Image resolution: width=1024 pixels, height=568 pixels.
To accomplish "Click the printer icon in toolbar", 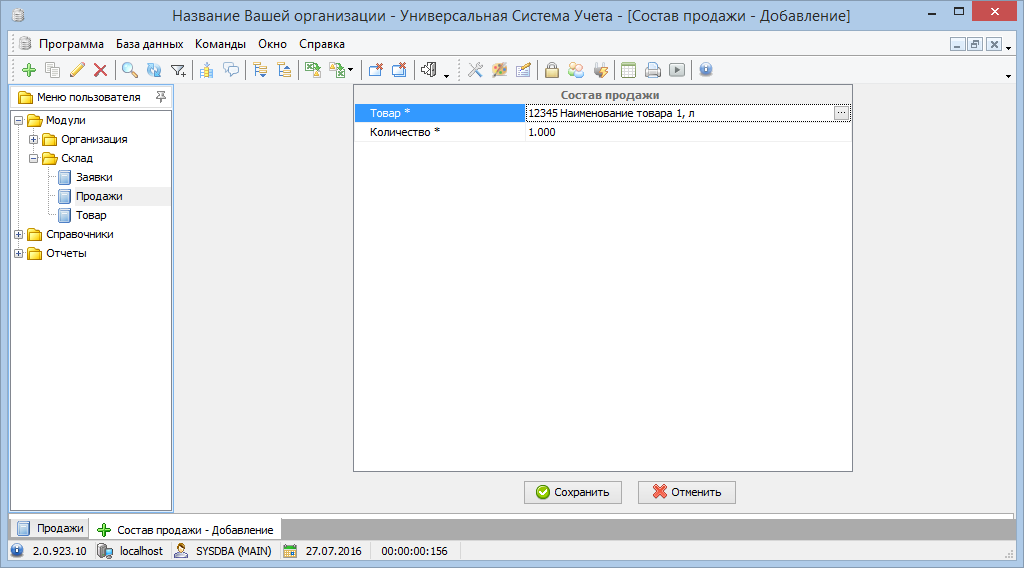I will coord(653,70).
